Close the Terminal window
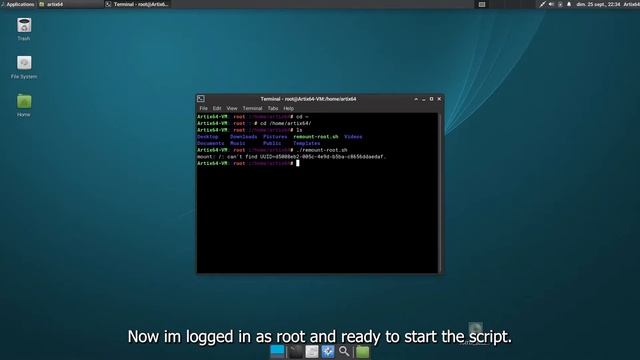640x360 pixels. pyautogui.click(x=439, y=99)
